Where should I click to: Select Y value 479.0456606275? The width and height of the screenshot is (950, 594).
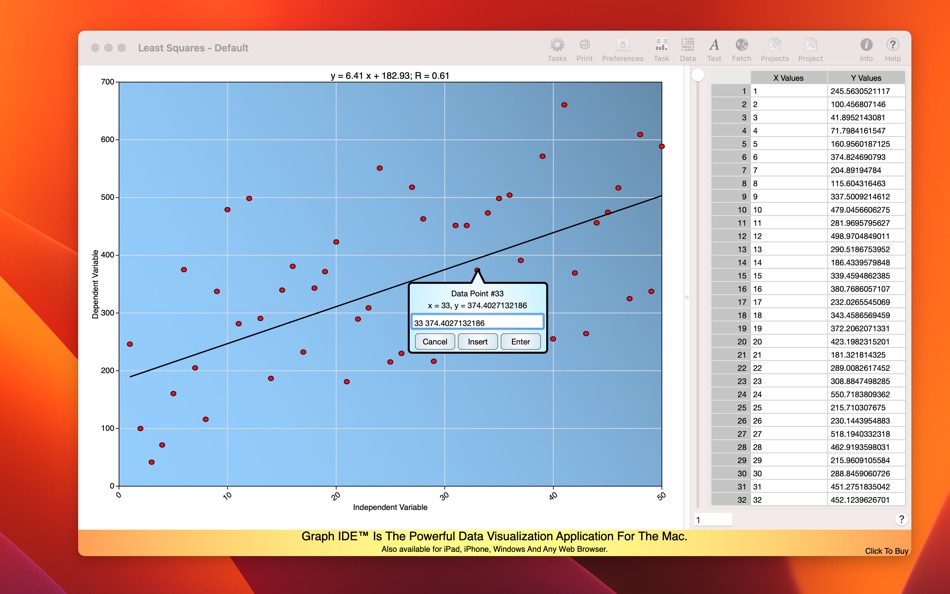[x=866, y=210]
